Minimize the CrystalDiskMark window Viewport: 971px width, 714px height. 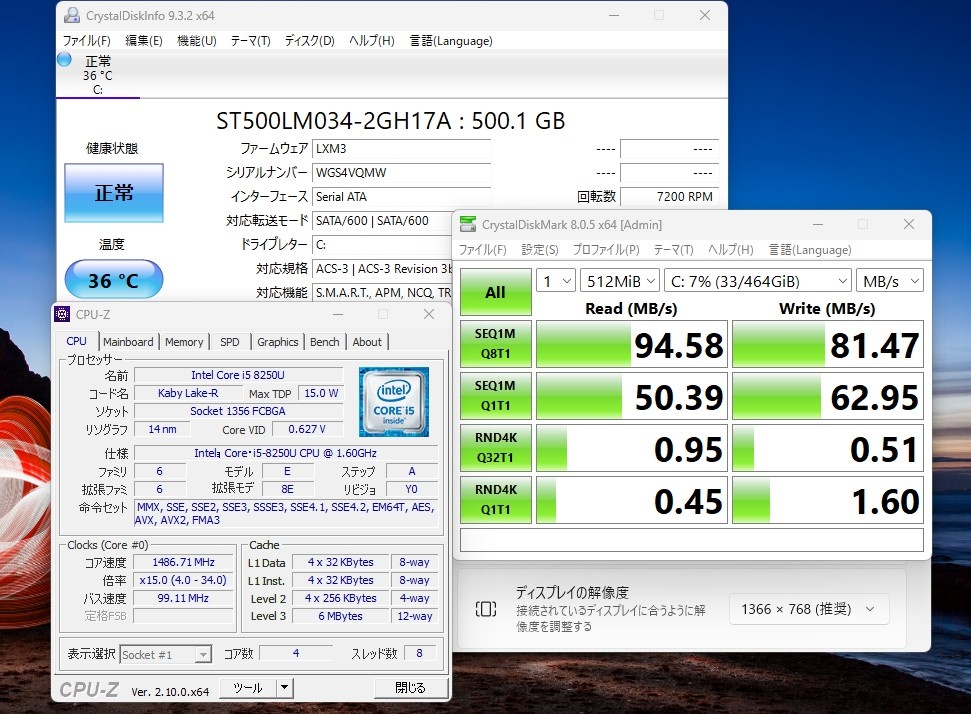click(x=818, y=224)
